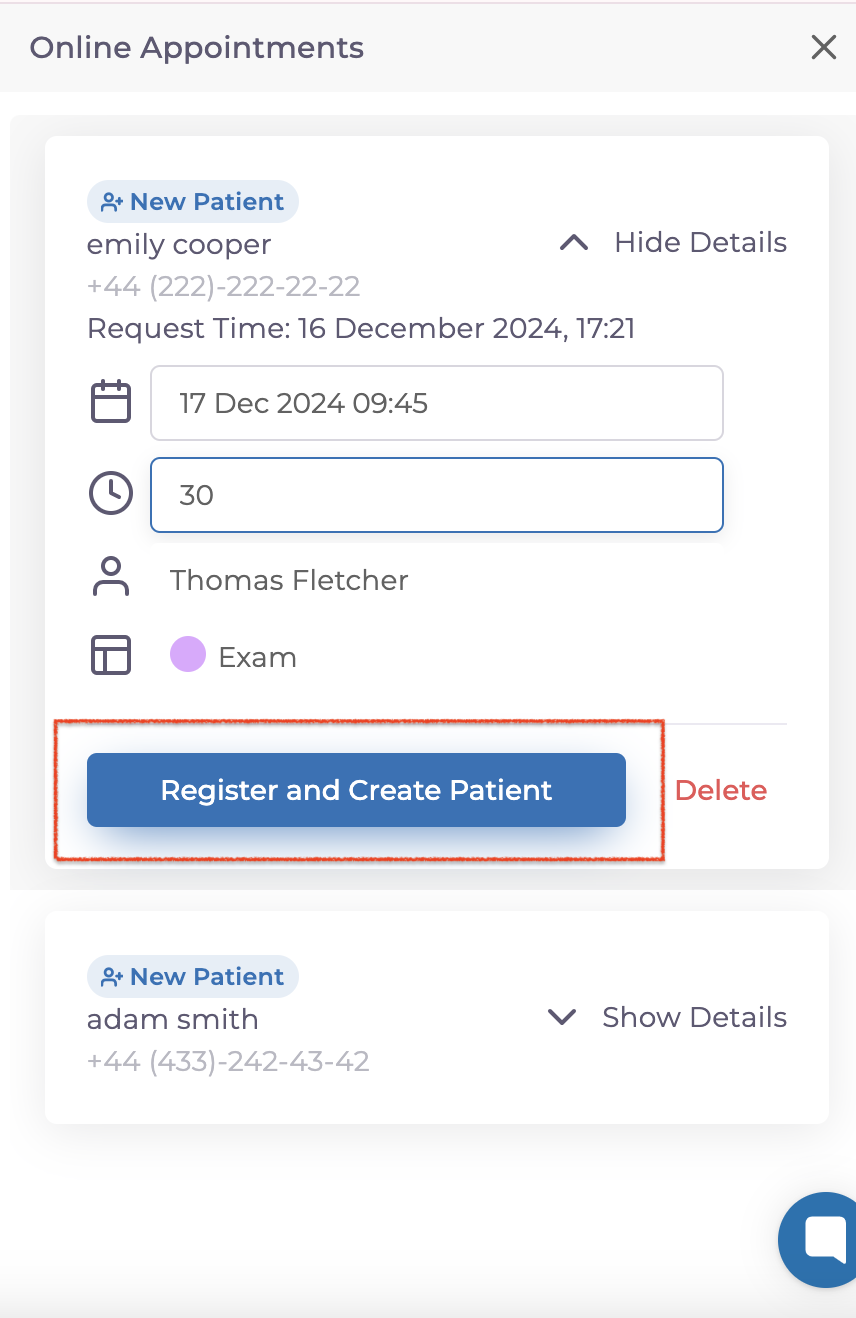Focus the duration field showing 30
Image resolution: width=856 pixels, height=1318 pixels.
tap(436, 495)
